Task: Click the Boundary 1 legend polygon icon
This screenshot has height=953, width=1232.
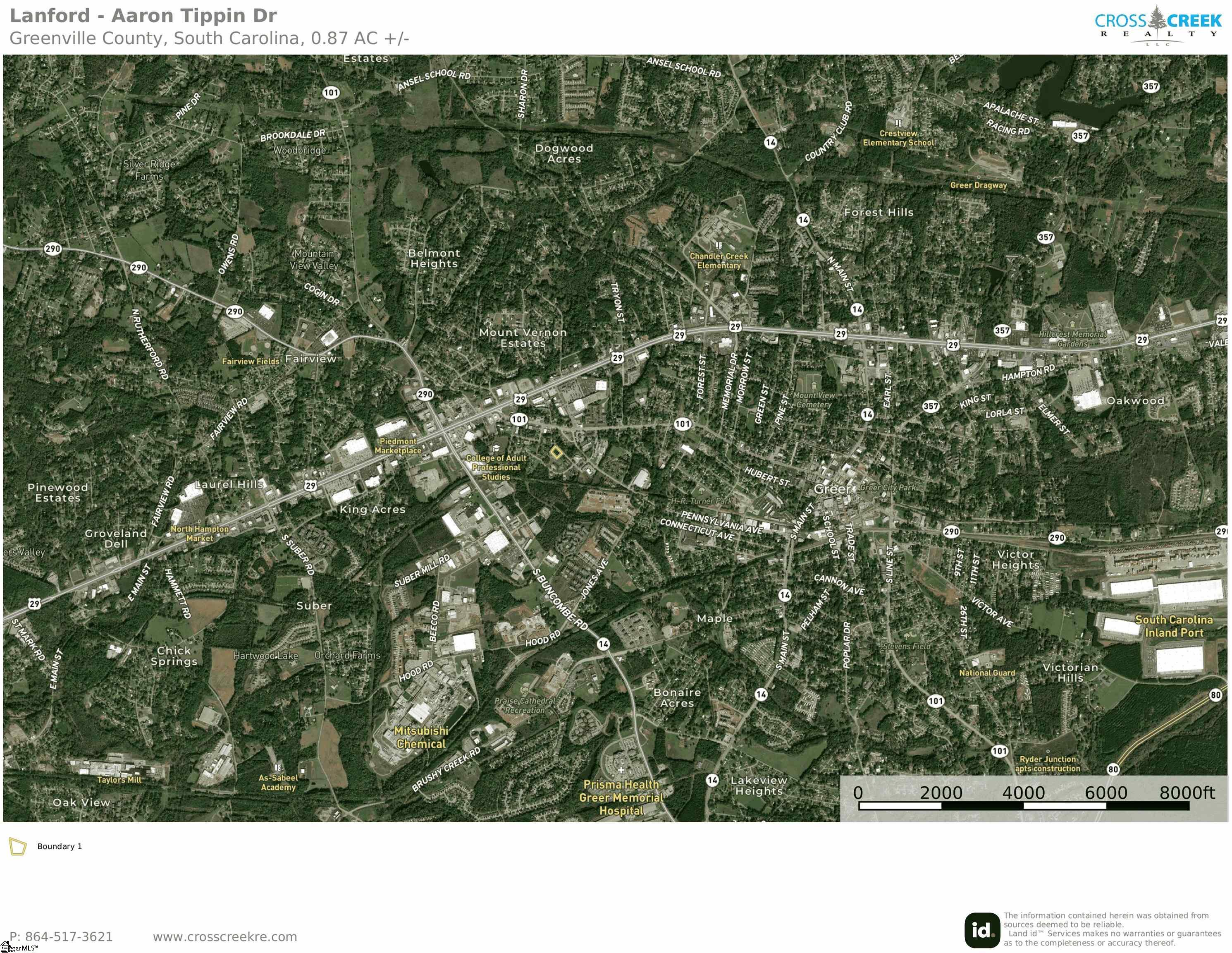Action: coord(17,846)
